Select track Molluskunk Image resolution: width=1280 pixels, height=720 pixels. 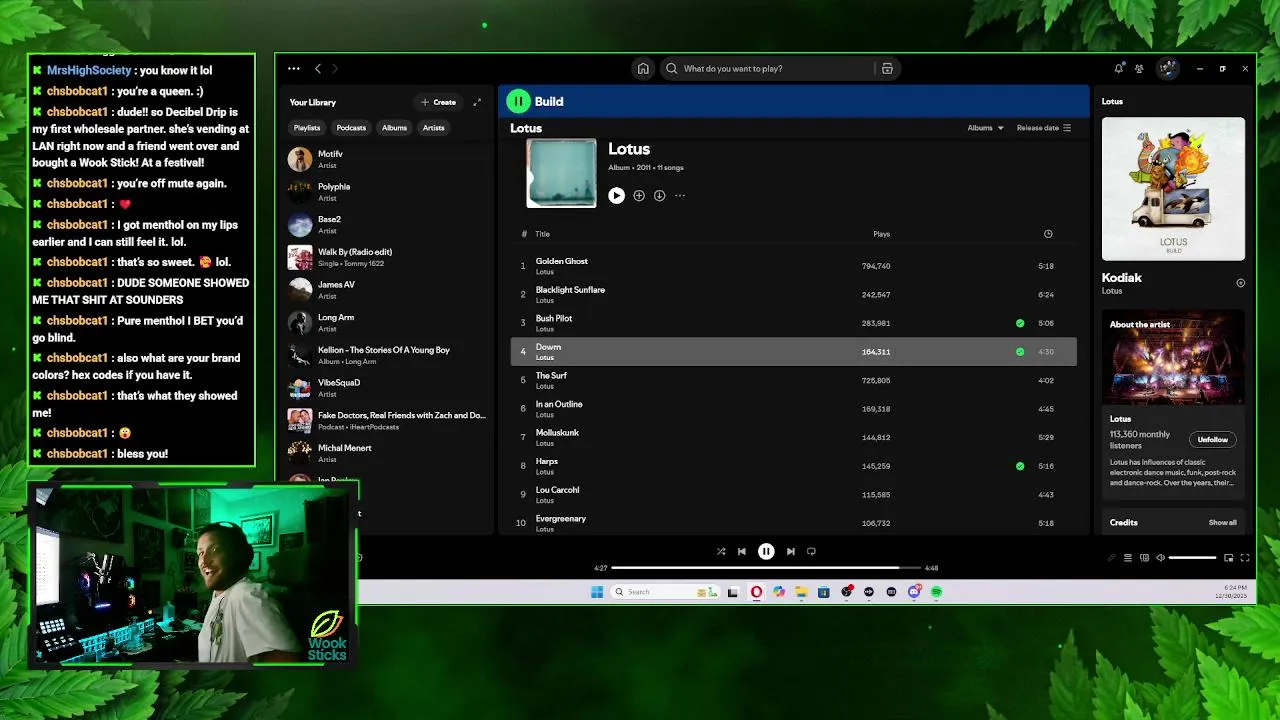[x=793, y=437]
